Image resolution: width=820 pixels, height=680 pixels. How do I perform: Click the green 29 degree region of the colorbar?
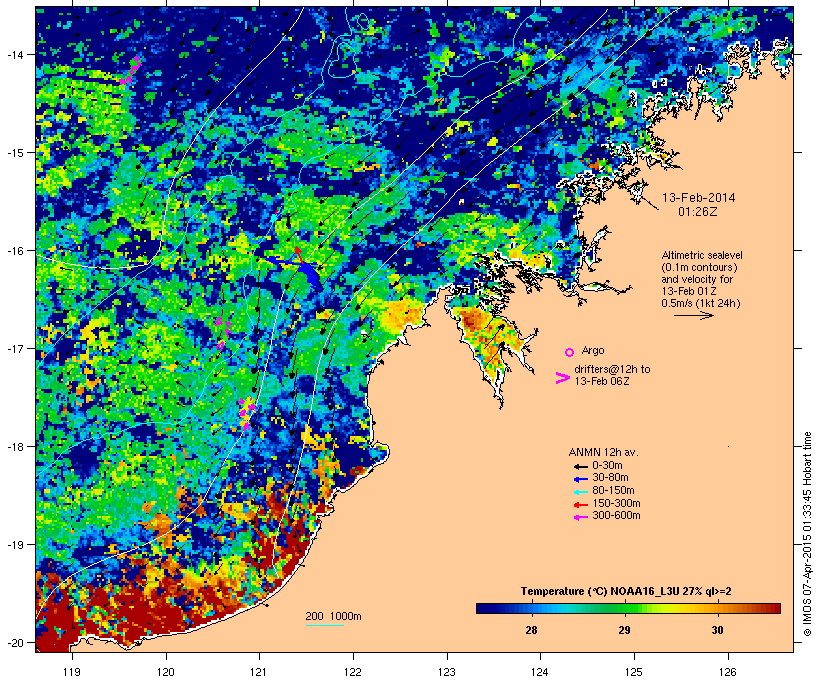(624, 608)
